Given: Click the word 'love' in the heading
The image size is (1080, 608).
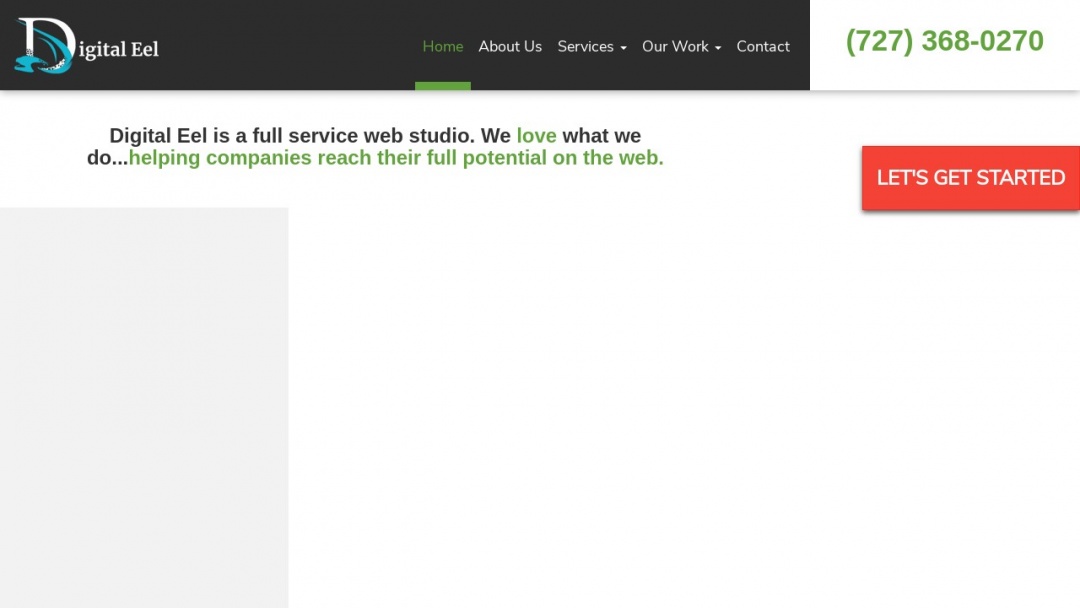Looking at the screenshot, I should pyautogui.click(x=537, y=135).
